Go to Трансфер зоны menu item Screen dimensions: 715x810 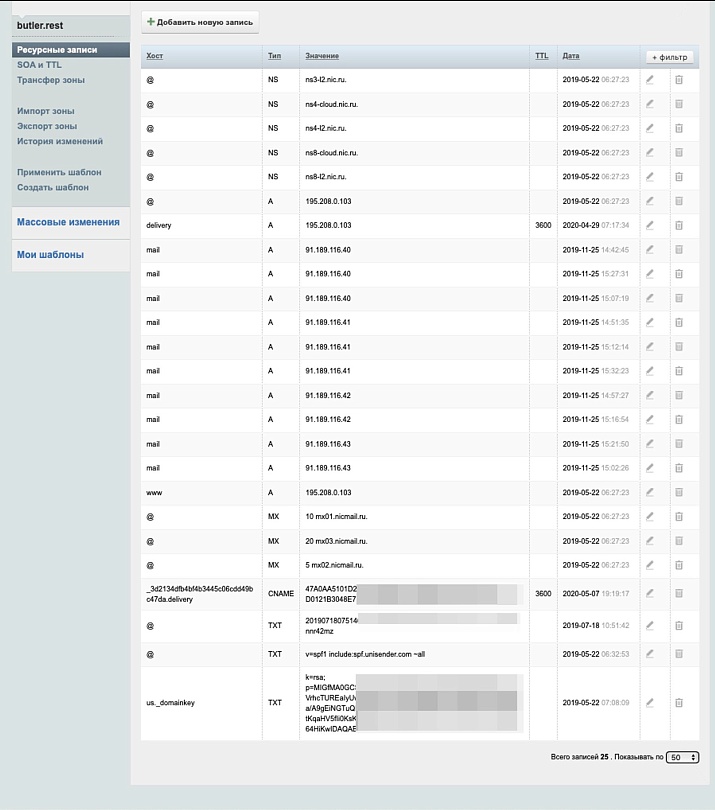point(51,80)
